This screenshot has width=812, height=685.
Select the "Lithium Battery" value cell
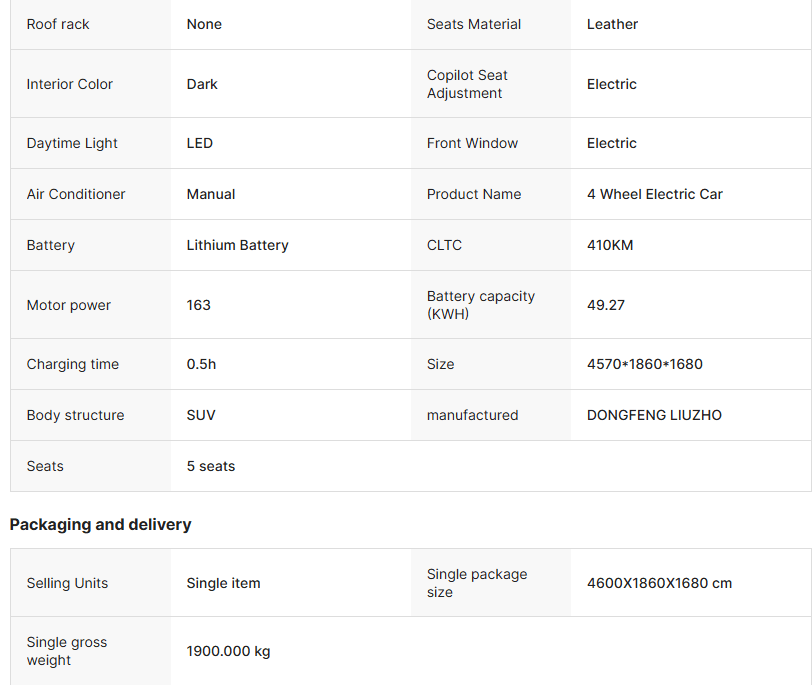[237, 245]
